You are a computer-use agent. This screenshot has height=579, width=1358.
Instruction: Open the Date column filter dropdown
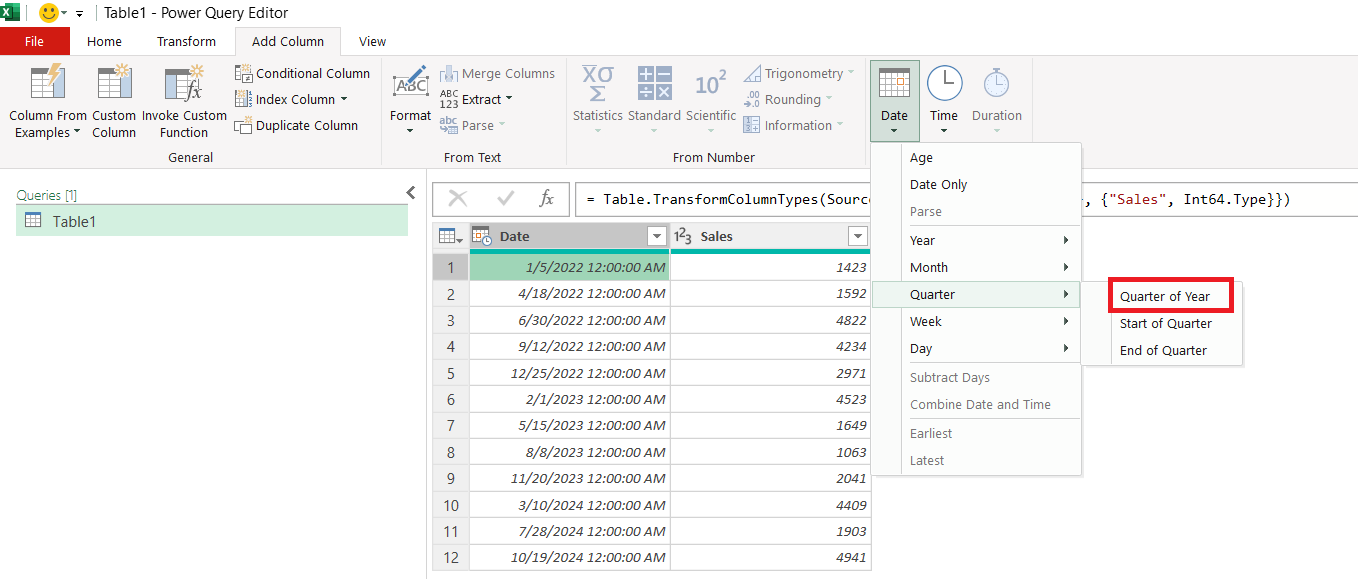[657, 236]
